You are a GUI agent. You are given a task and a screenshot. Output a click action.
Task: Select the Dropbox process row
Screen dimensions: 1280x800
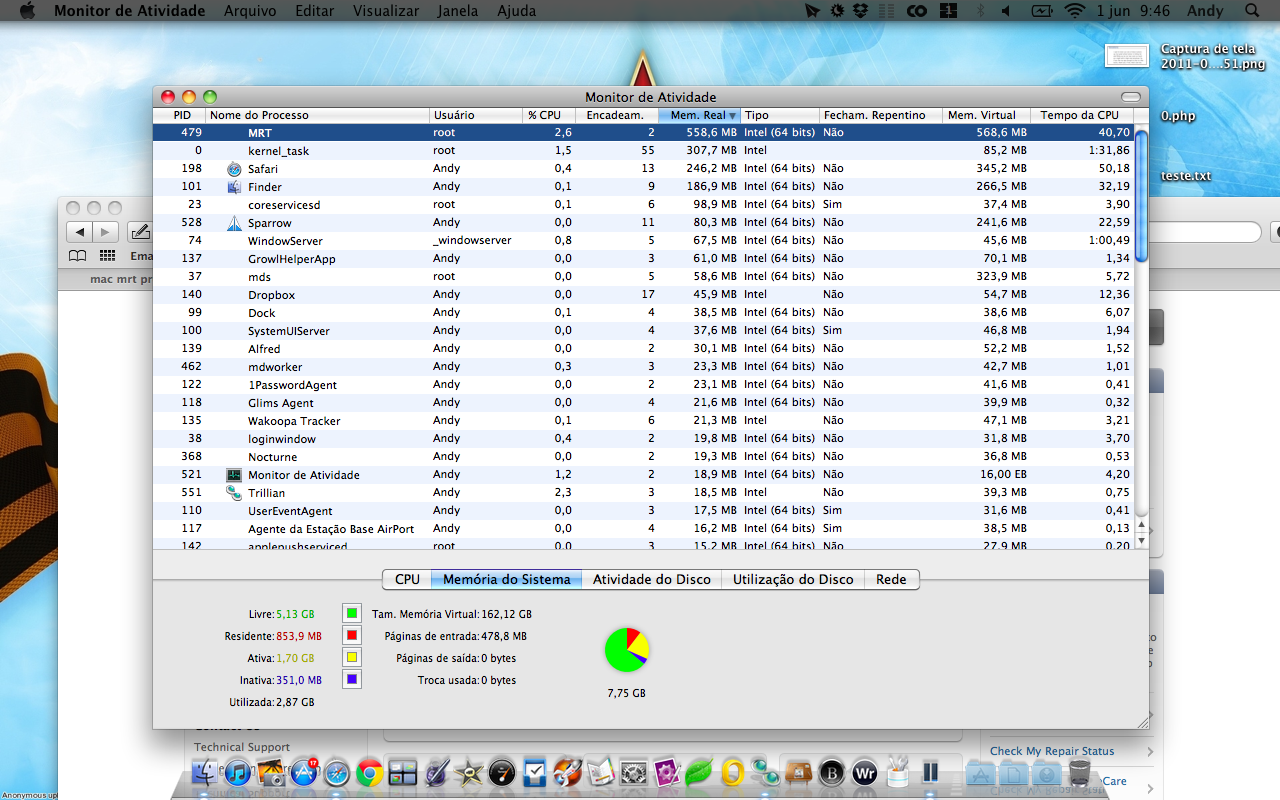tap(643, 295)
